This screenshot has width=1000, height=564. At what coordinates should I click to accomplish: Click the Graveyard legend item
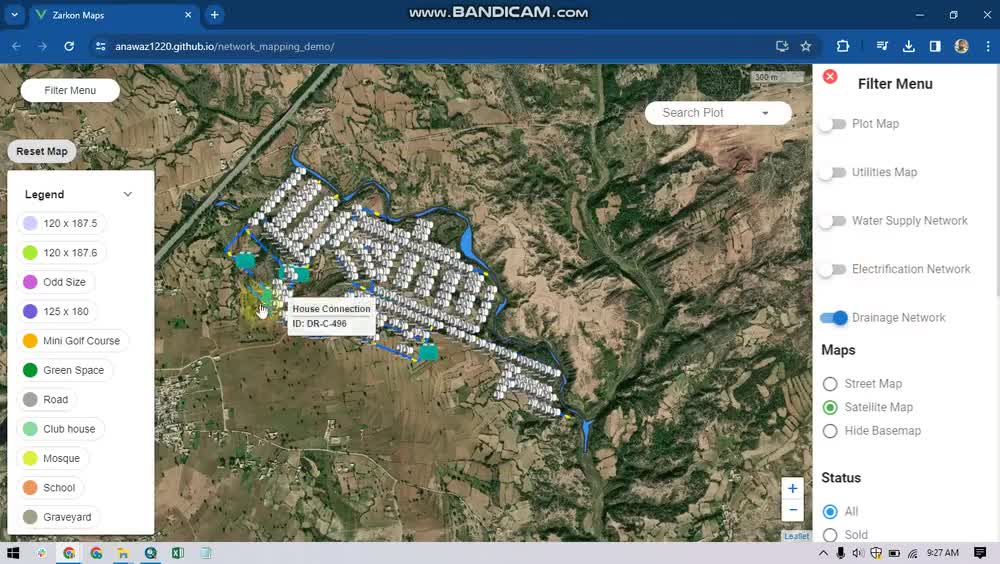point(59,517)
